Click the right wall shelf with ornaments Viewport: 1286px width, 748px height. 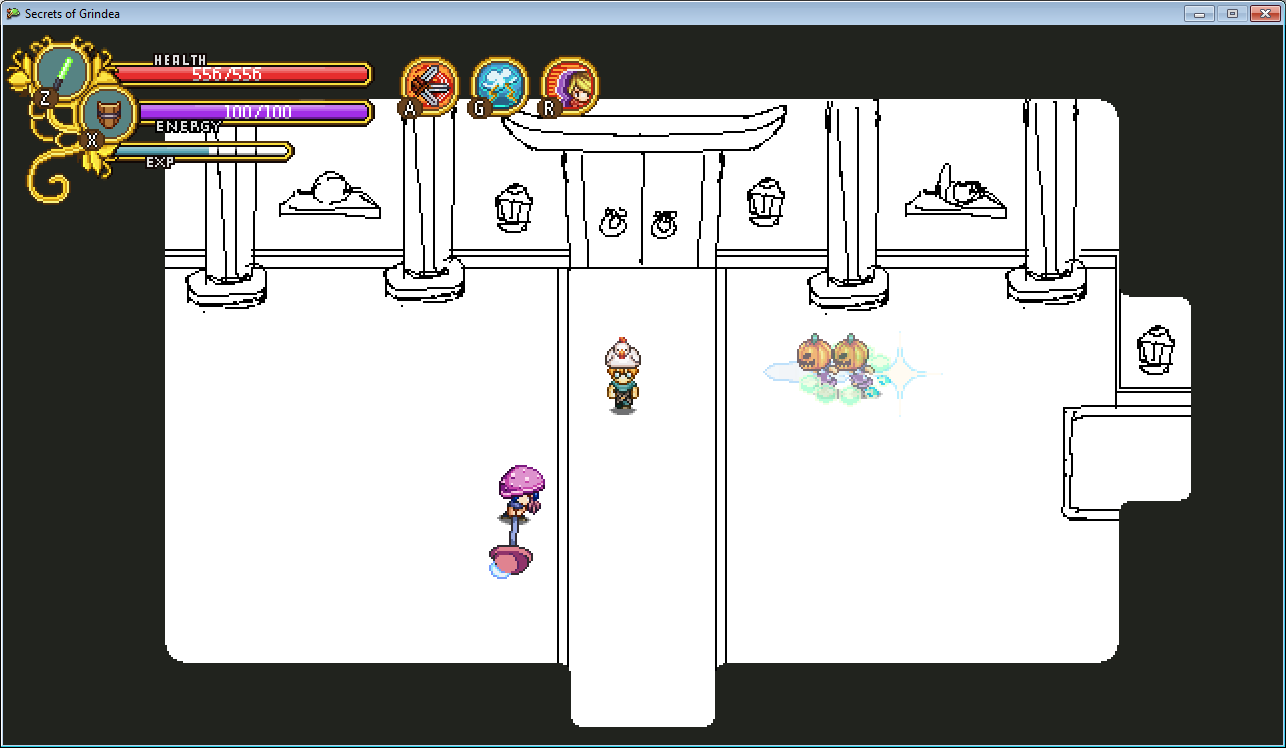(x=955, y=192)
